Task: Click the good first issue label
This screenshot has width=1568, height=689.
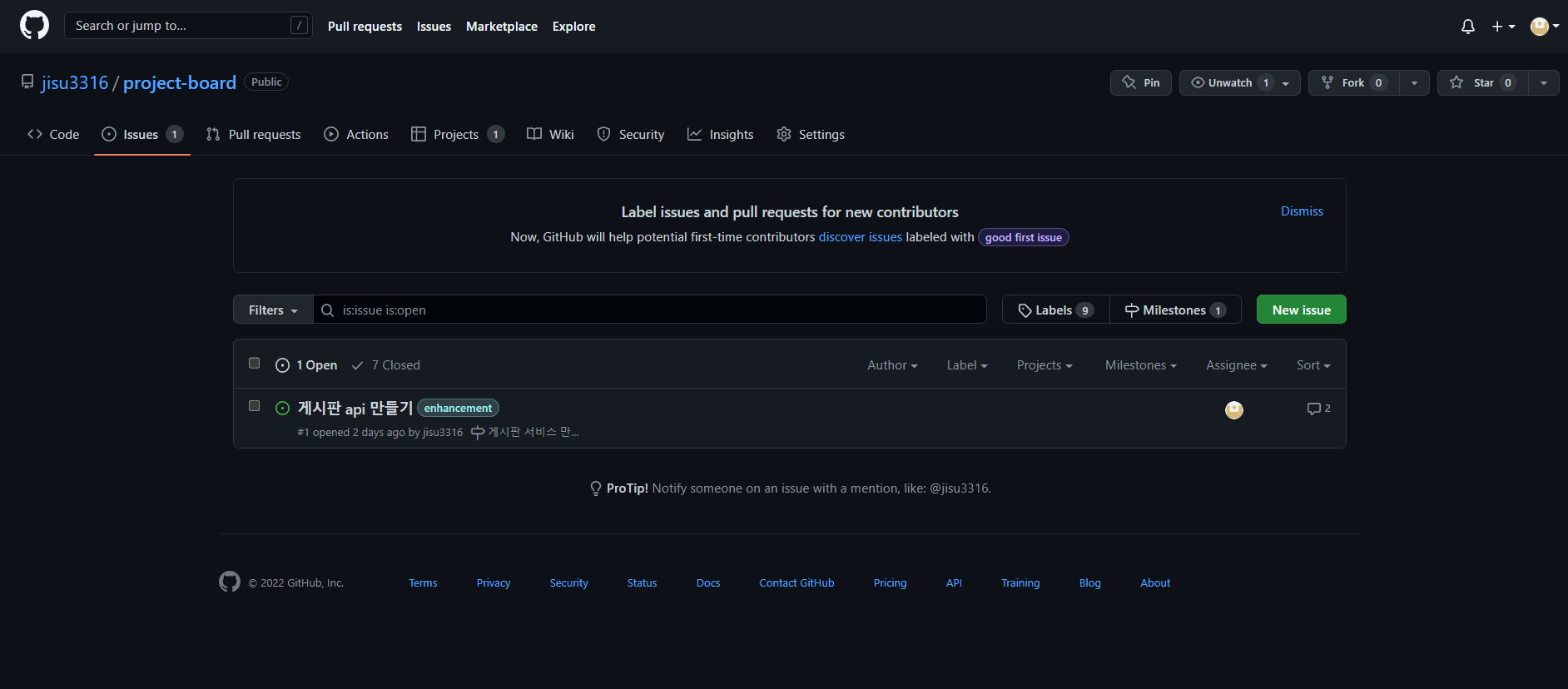Action: click(1024, 237)
